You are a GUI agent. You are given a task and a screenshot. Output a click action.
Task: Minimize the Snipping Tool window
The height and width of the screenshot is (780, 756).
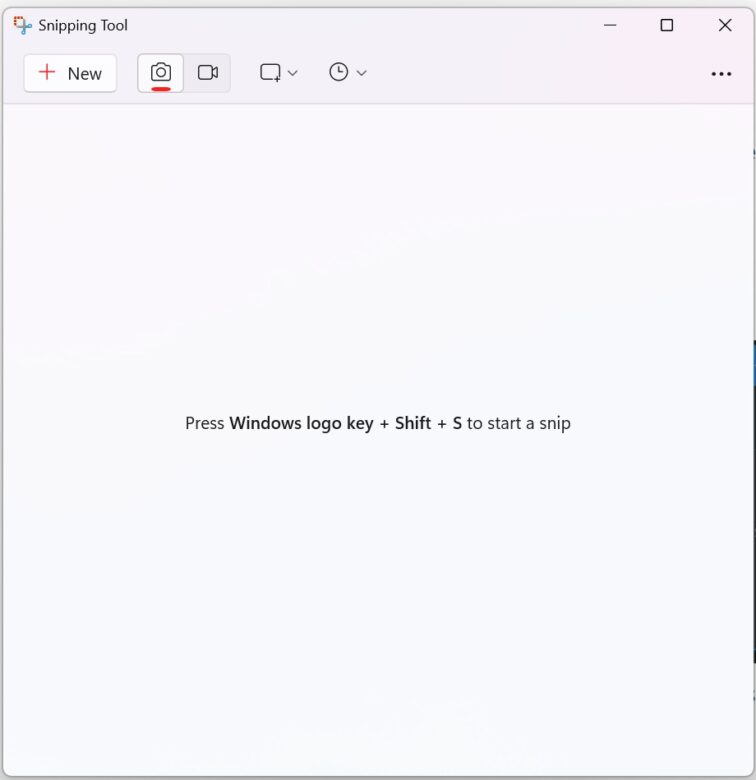point(608,25)
